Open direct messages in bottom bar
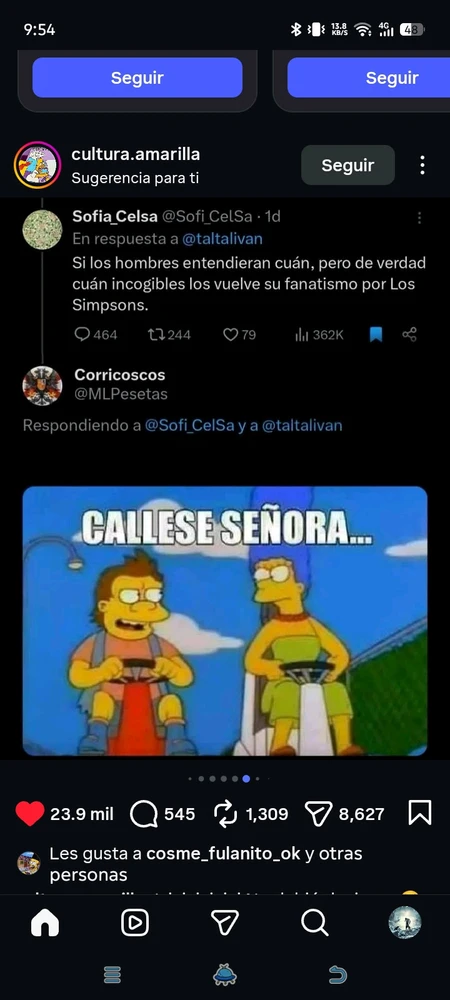The height and width of the screenshot is (1000, 450). point(225,922)
